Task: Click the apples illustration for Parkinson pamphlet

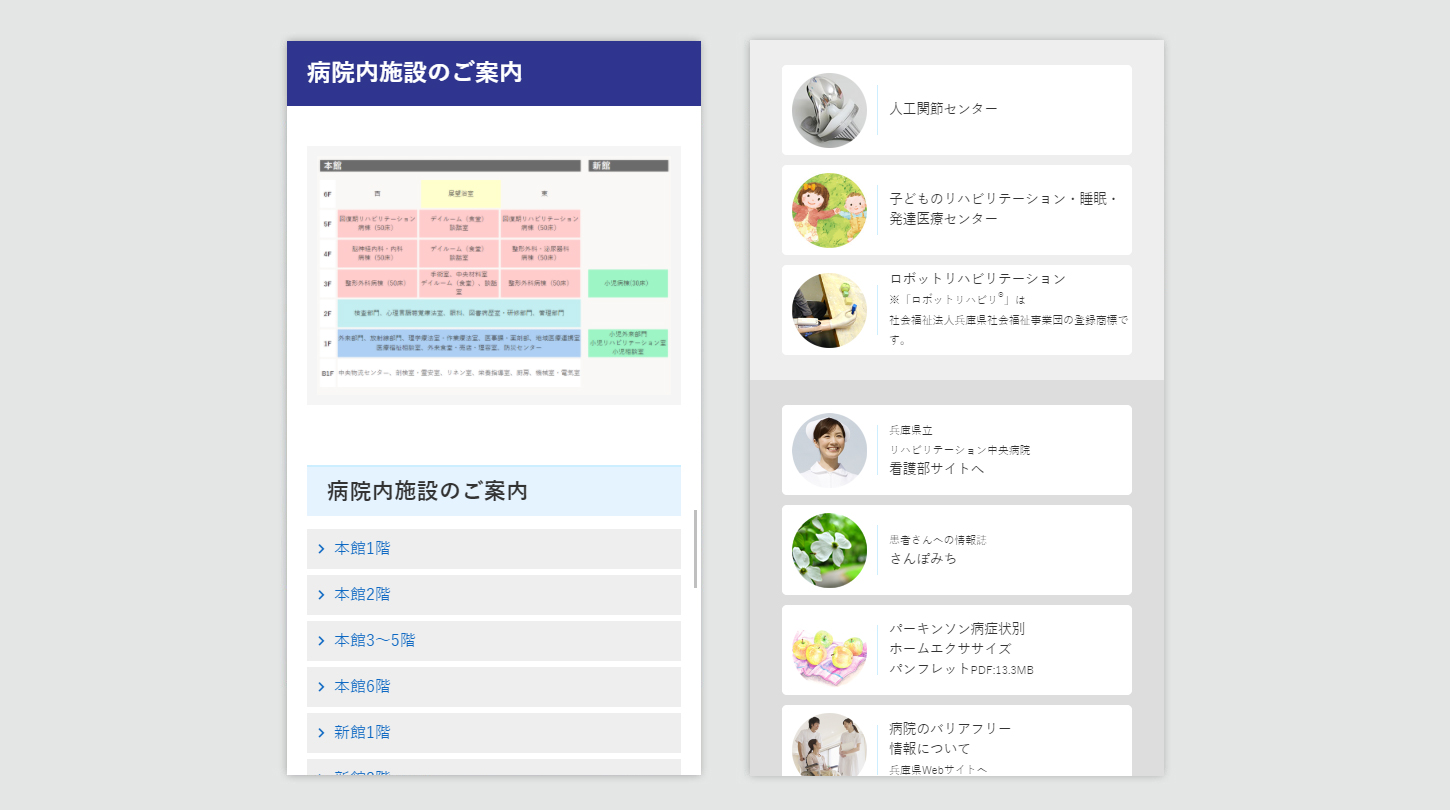Action: 829,650
